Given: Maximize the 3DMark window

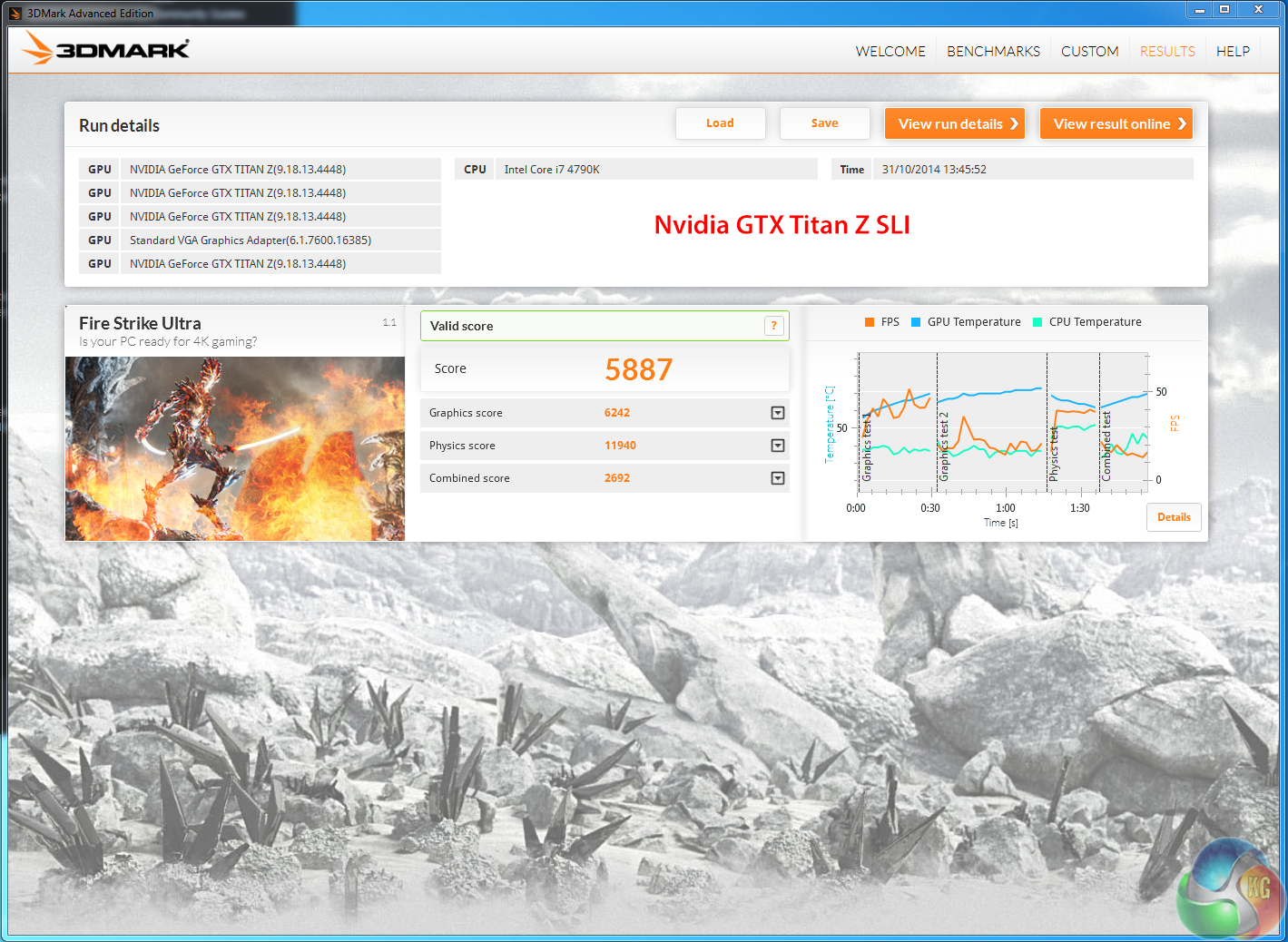Looking at the screenshot, I should point(1224,10).
